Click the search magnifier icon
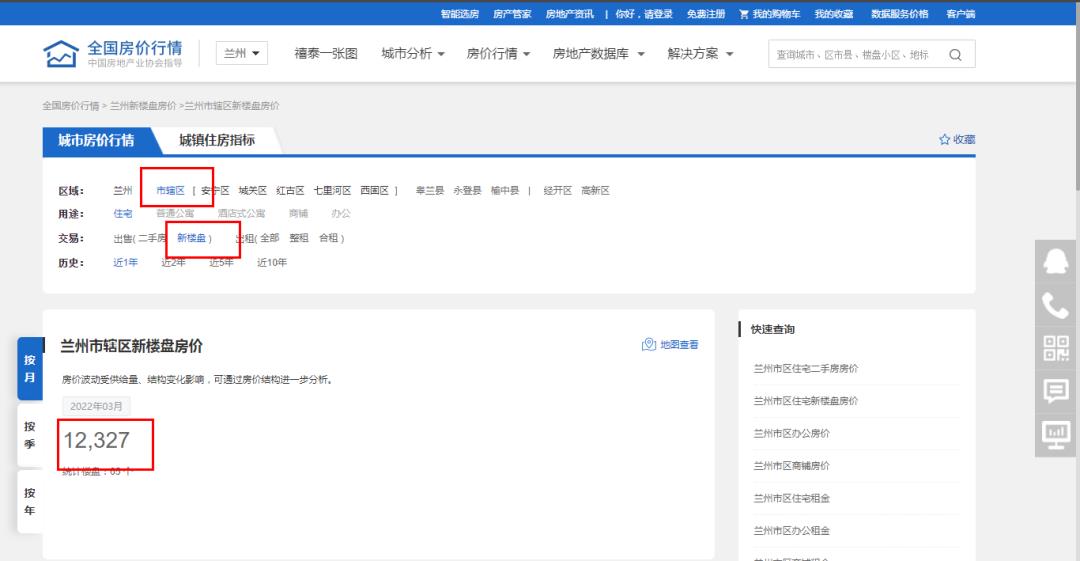 [955, 55]
